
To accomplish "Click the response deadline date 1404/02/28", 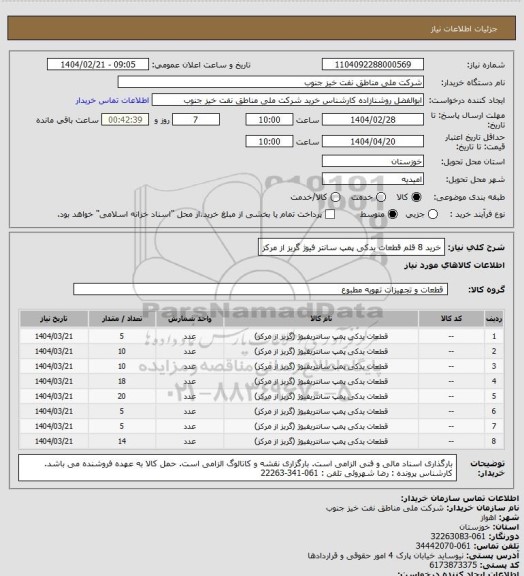I will tap(373, 120).
